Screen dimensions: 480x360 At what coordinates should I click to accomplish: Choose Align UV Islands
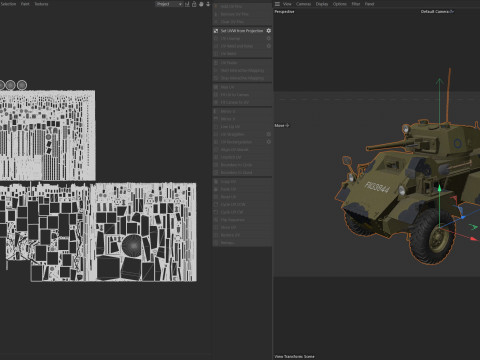pyautogui.click(x=242, y=149)
